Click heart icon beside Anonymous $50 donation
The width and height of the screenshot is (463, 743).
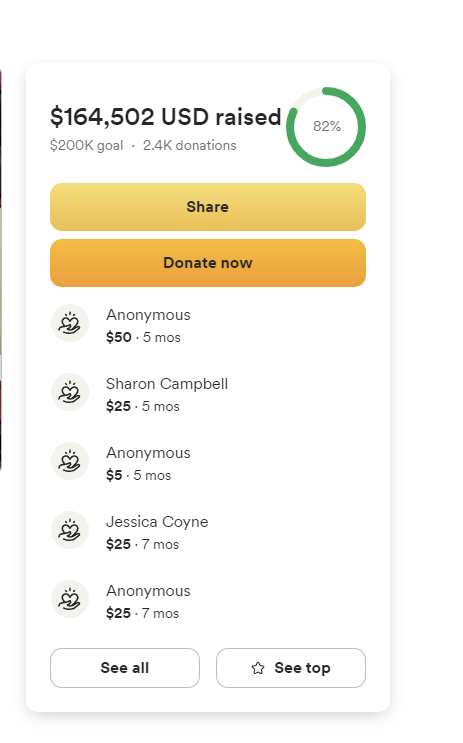(x=70, y=323)
